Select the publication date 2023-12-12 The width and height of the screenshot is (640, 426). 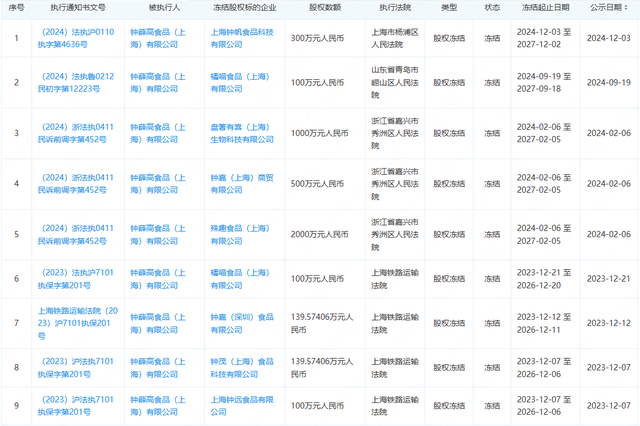[609, 323]
